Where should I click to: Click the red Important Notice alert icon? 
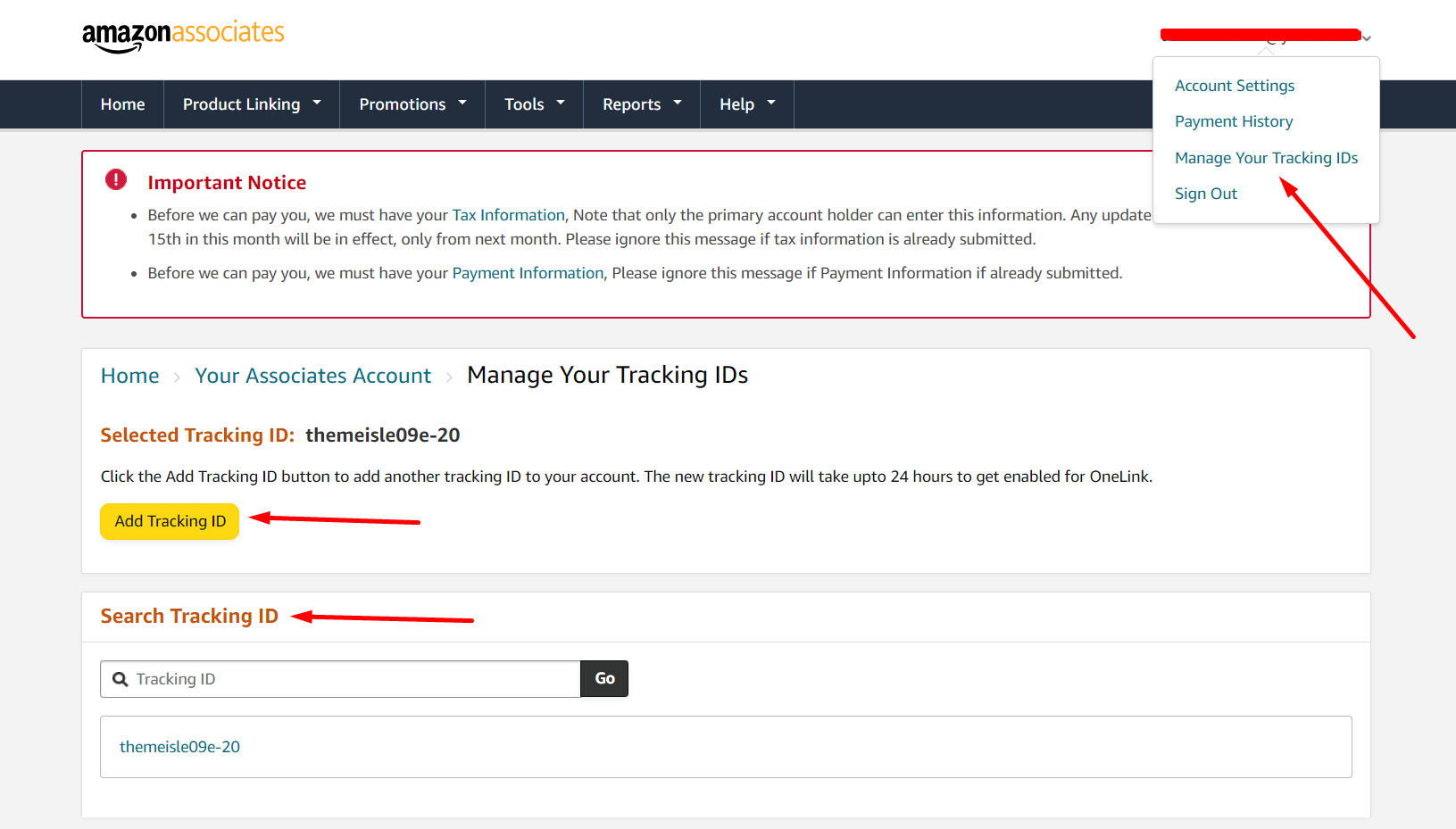coord(116,180)
